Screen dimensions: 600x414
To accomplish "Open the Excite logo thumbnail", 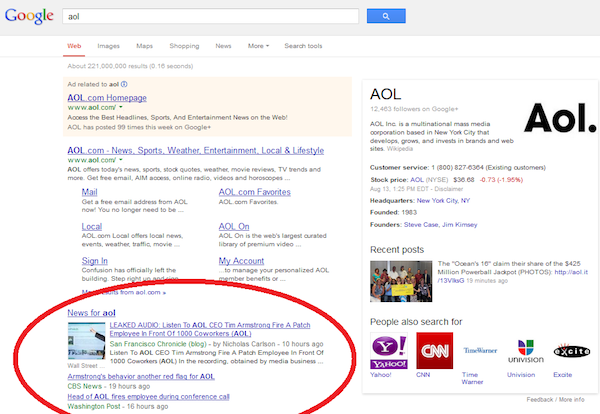I will point(572,350).
